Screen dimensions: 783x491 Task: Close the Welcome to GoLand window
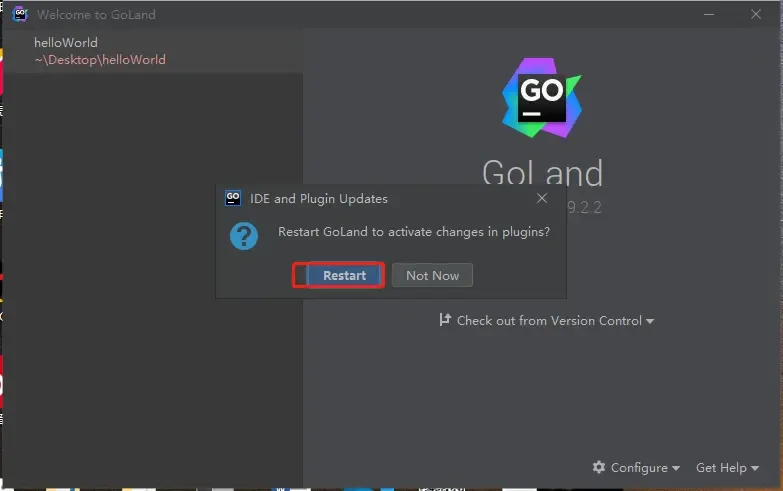tap(756, 15)
